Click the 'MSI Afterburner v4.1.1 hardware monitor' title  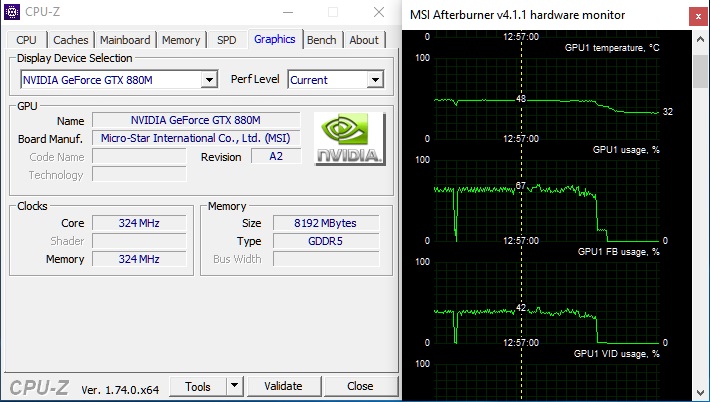(x=517, y=15)
